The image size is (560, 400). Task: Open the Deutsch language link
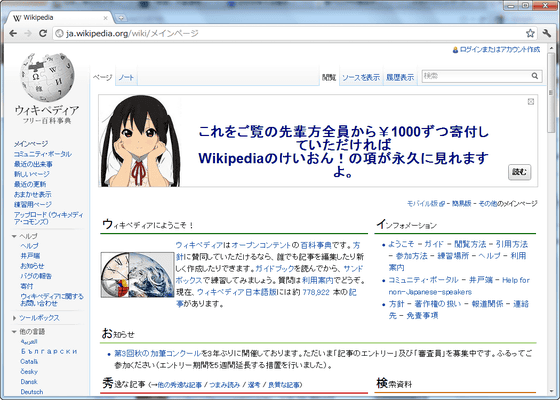point(32,392)
